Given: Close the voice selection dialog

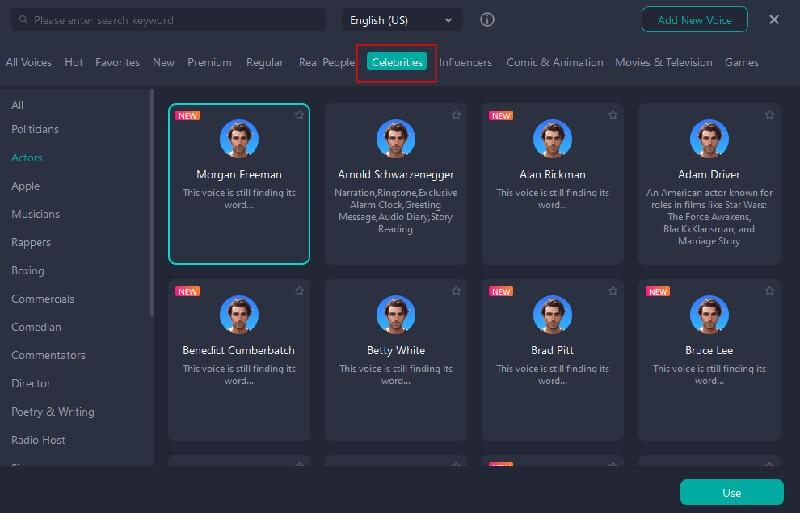Looking at the screenshot, I should (x=774, y=19).
